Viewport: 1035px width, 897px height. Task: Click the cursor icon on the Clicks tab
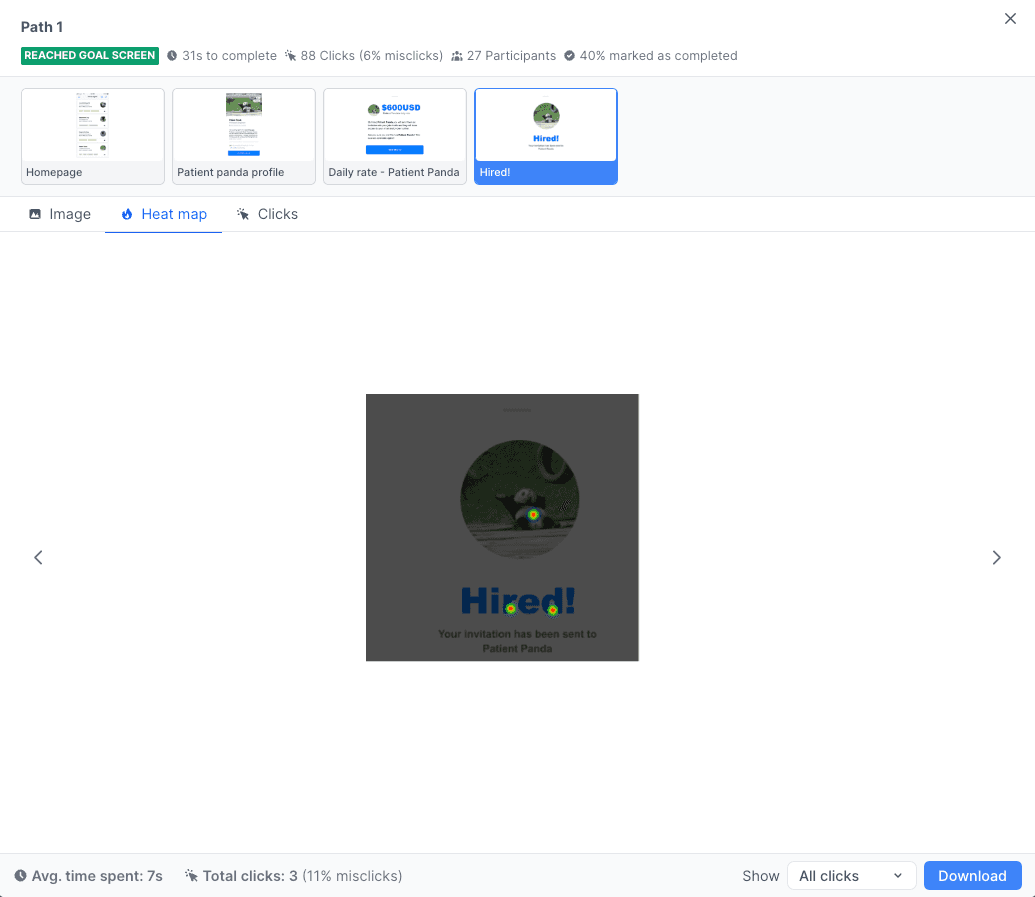[241, 214]
